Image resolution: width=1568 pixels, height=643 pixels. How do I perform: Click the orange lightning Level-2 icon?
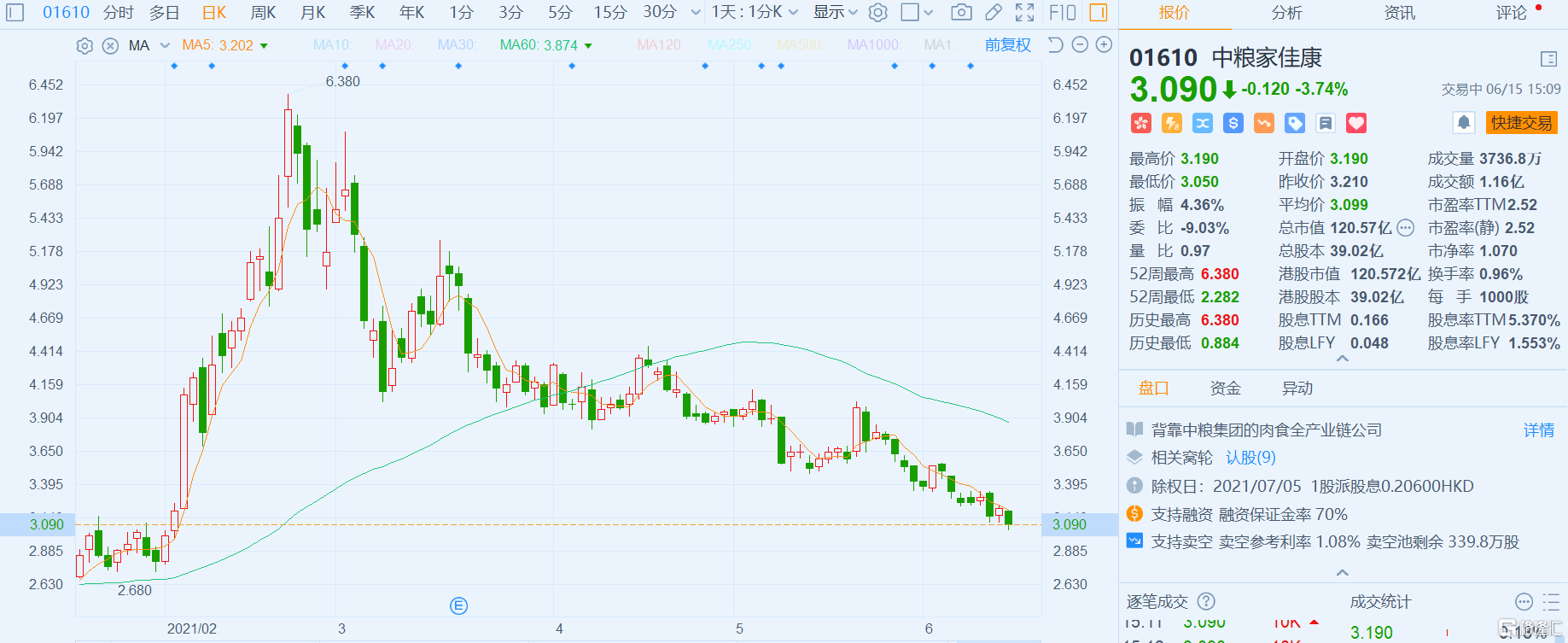[x=1172, y=123]
